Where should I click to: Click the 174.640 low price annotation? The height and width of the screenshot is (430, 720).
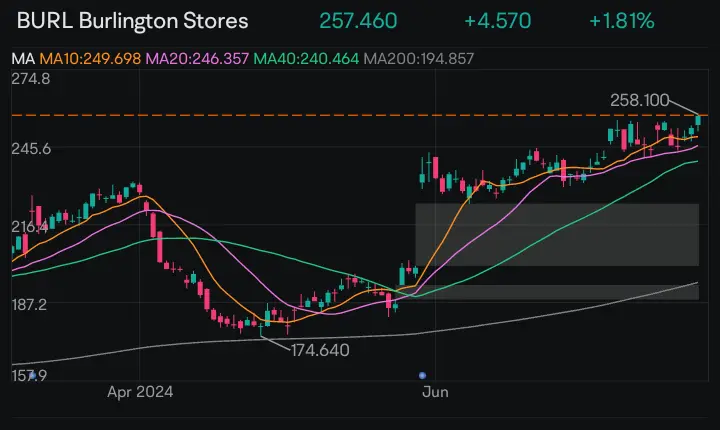pos(320,351)
